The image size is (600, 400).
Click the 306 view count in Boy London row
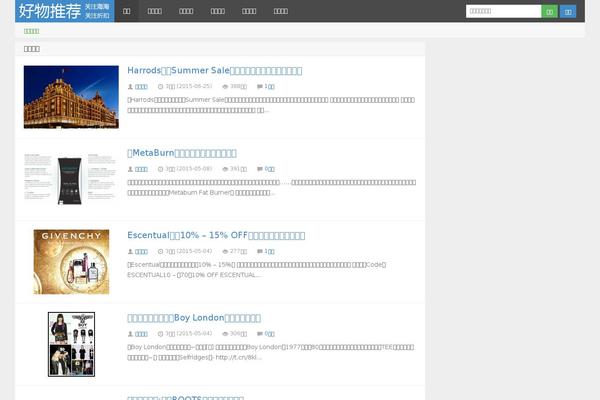pos(238,334)
